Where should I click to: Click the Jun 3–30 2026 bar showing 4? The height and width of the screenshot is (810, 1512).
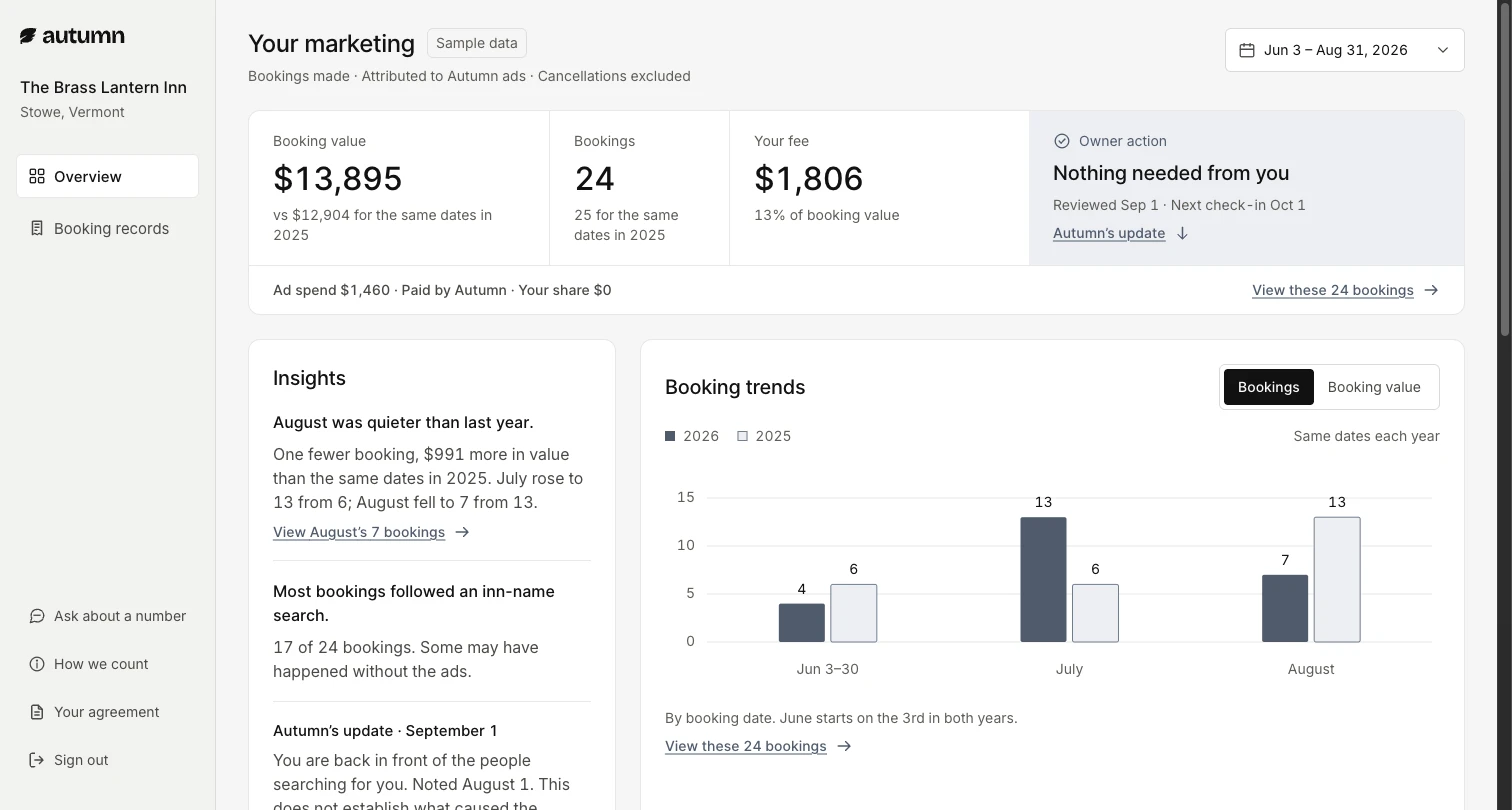(802, 623)
